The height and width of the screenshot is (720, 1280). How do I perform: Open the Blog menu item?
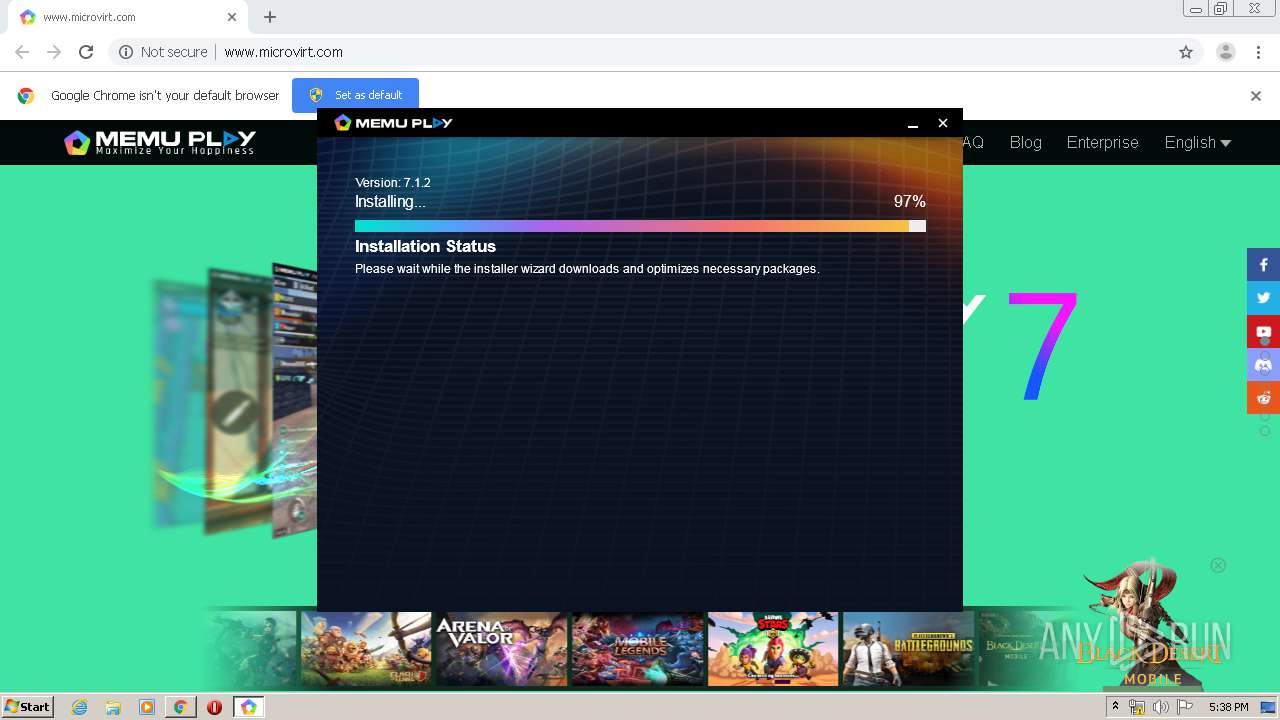tap(1025, 142)
